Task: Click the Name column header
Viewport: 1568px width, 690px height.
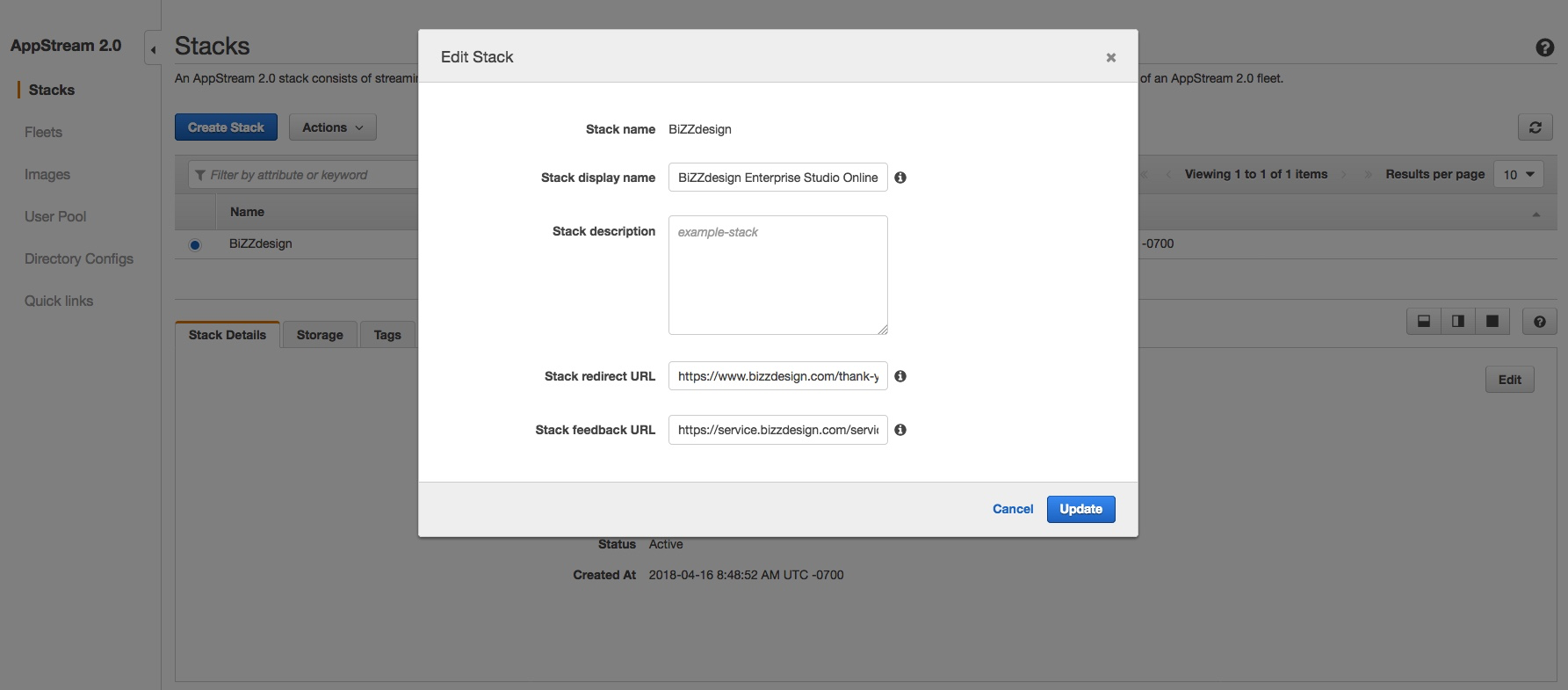Action: pos(247,212)
